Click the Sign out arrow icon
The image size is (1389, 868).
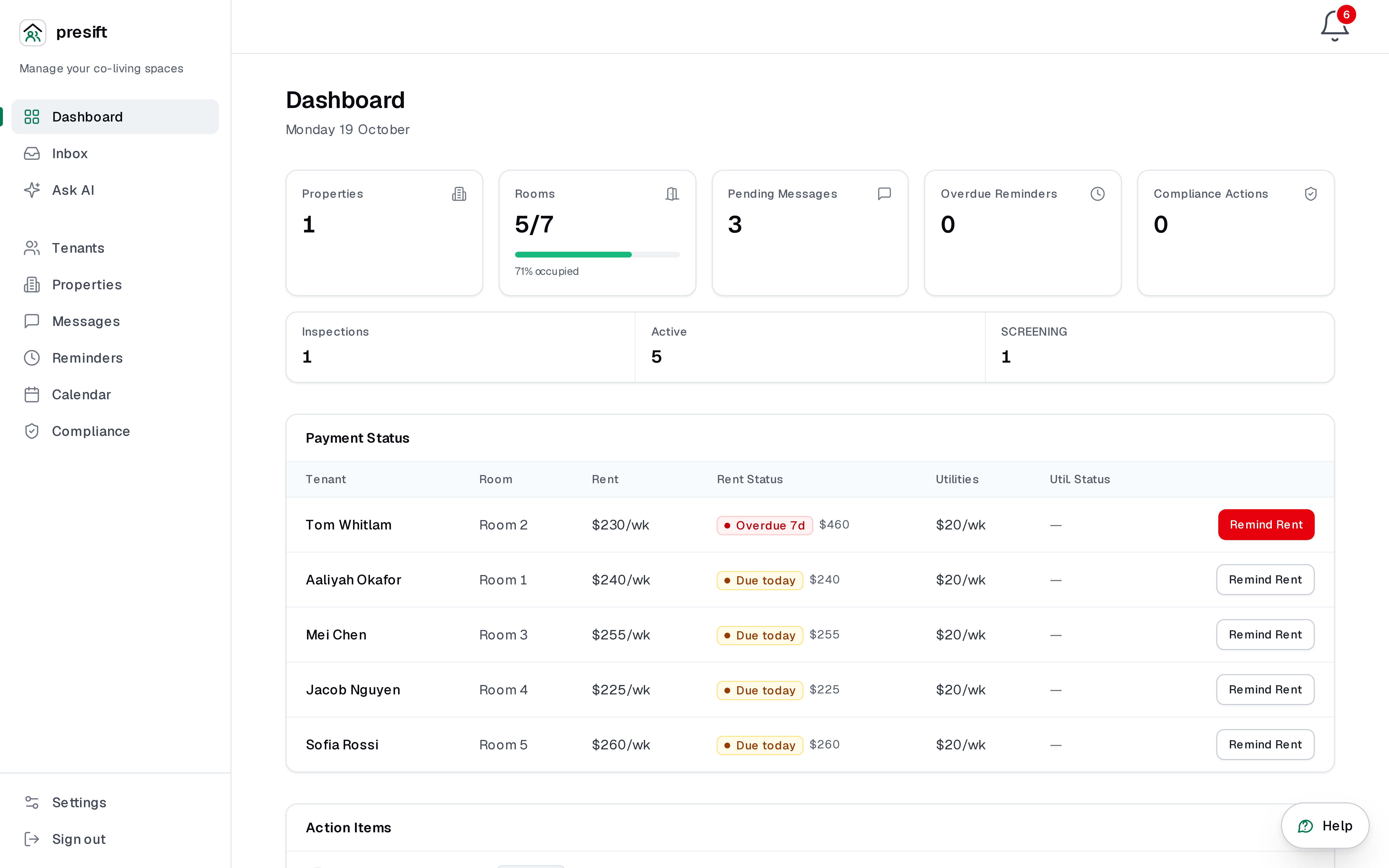click(32, 839)
